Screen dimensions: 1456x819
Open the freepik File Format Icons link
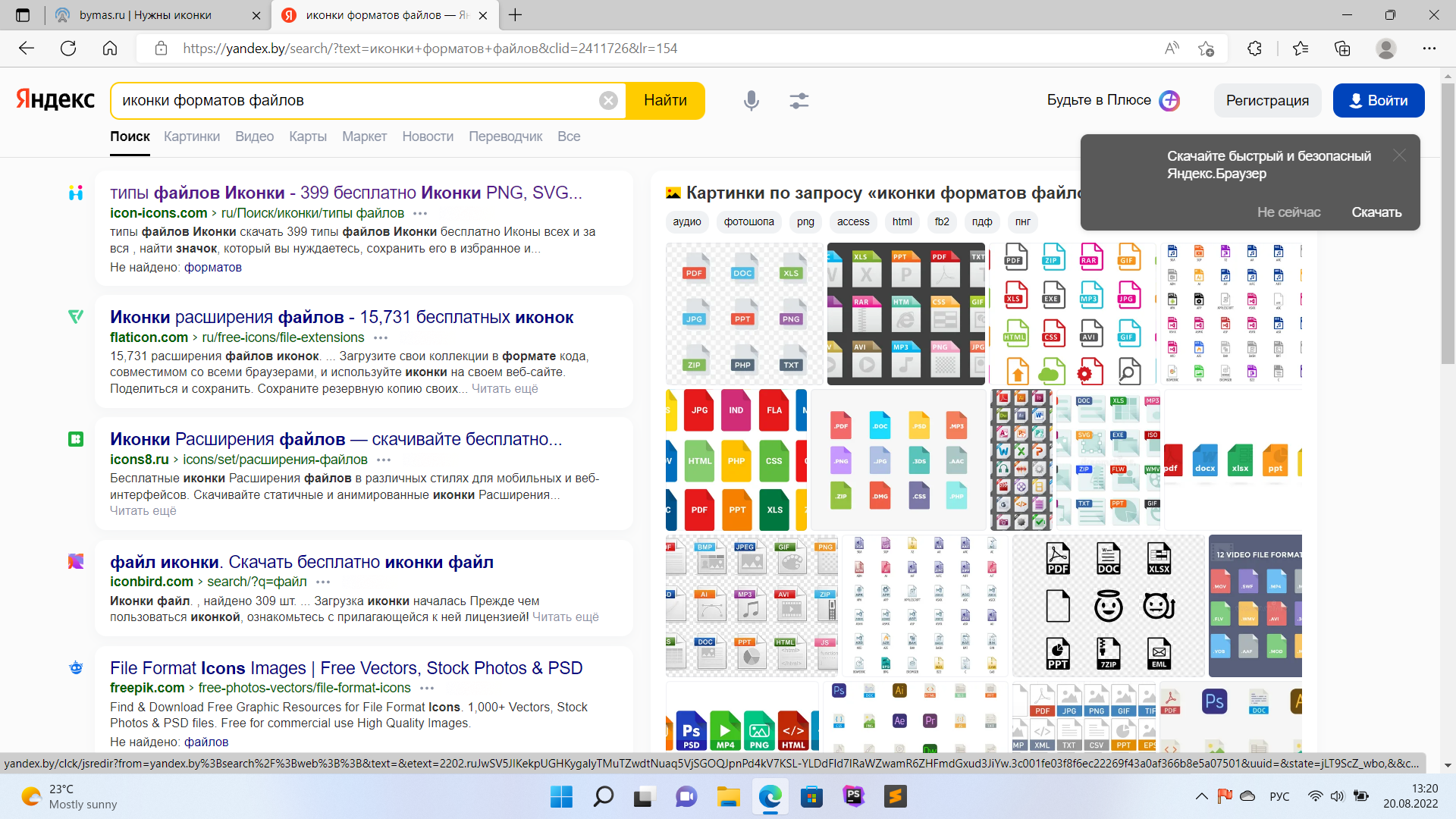346,668
